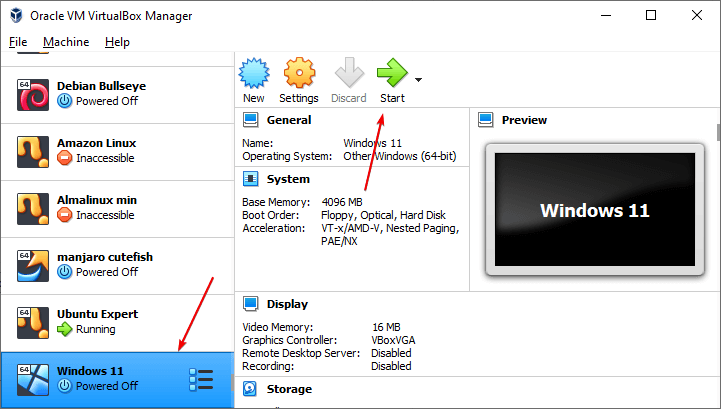The image size is (721, 409).
Task: Click the Discard toolbar icon
Action: click(349, 74)
